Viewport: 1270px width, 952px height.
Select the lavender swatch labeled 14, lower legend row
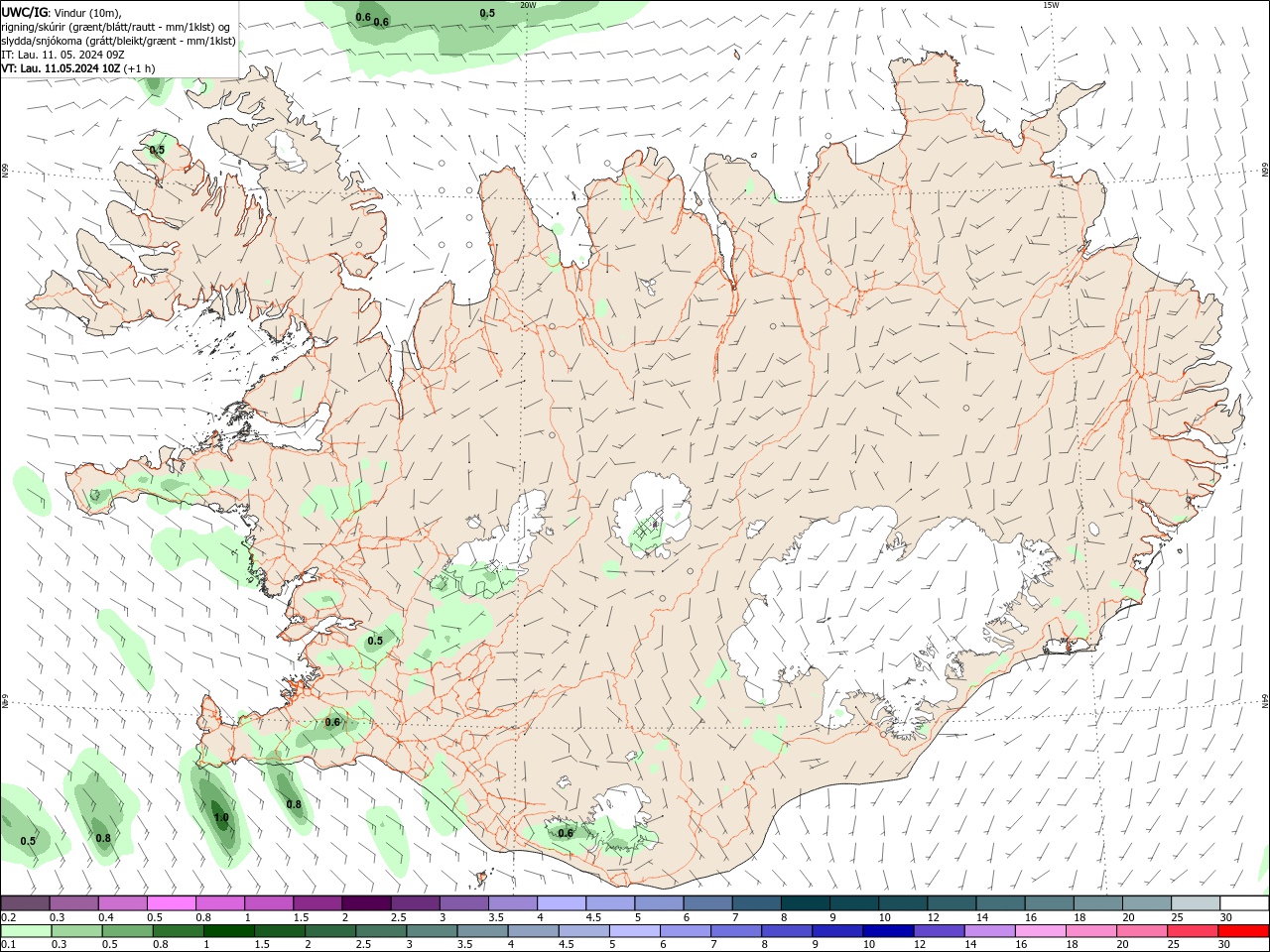[x=988, y=932]
